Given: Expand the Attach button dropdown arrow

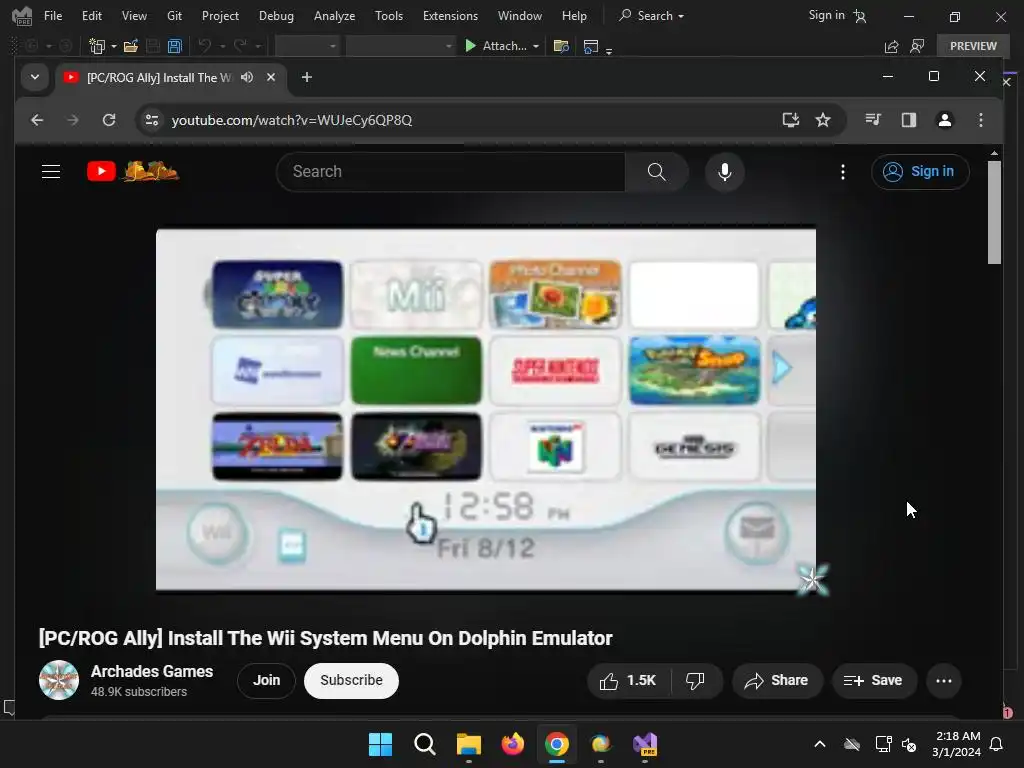Looking at the screenshot, I should pos(536,46).
